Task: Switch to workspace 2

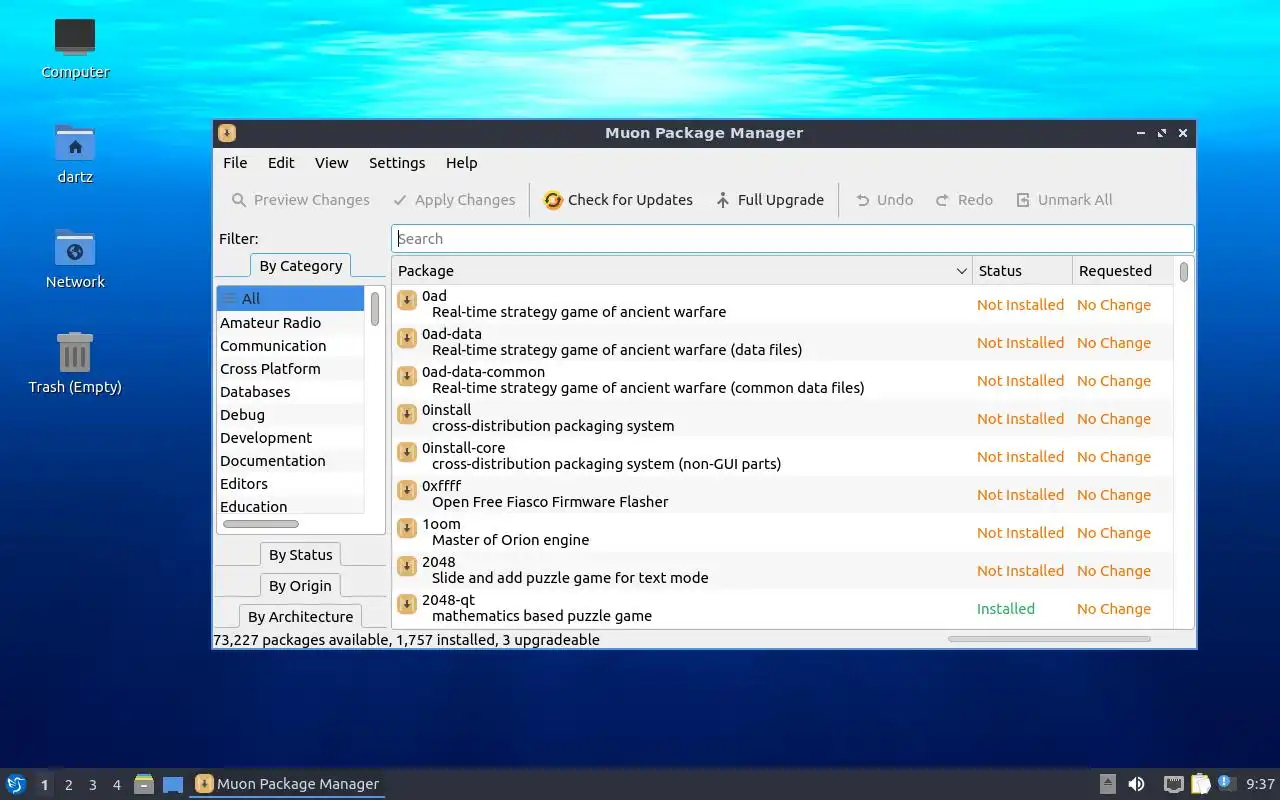Action: click(69, 785)
